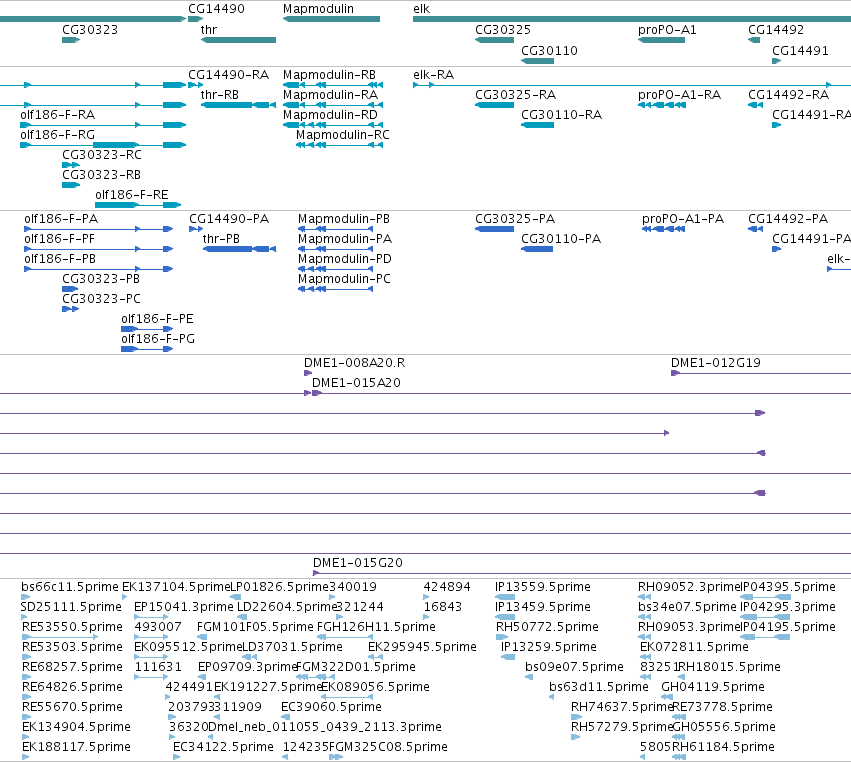The image size is (851, 762).
Task: Click the CG30323-PC protein label
Action: 101,299
